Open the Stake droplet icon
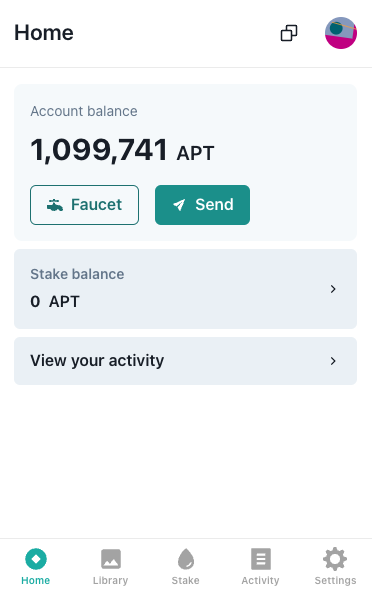This screenshot has width=372, height=595. (x=186, y=559)
